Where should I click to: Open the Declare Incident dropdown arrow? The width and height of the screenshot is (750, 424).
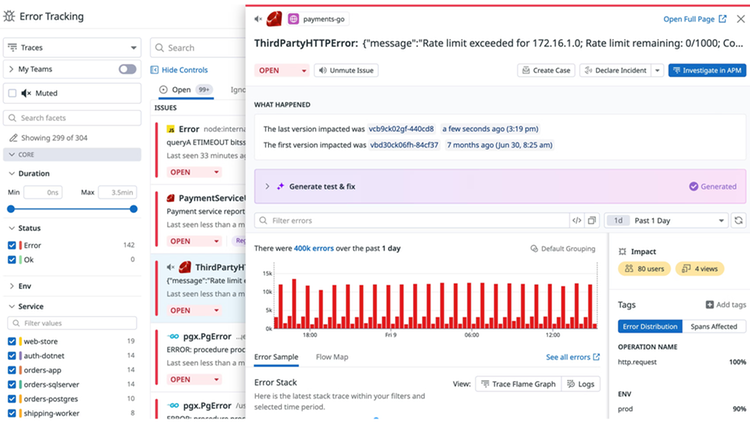[658, 70]
